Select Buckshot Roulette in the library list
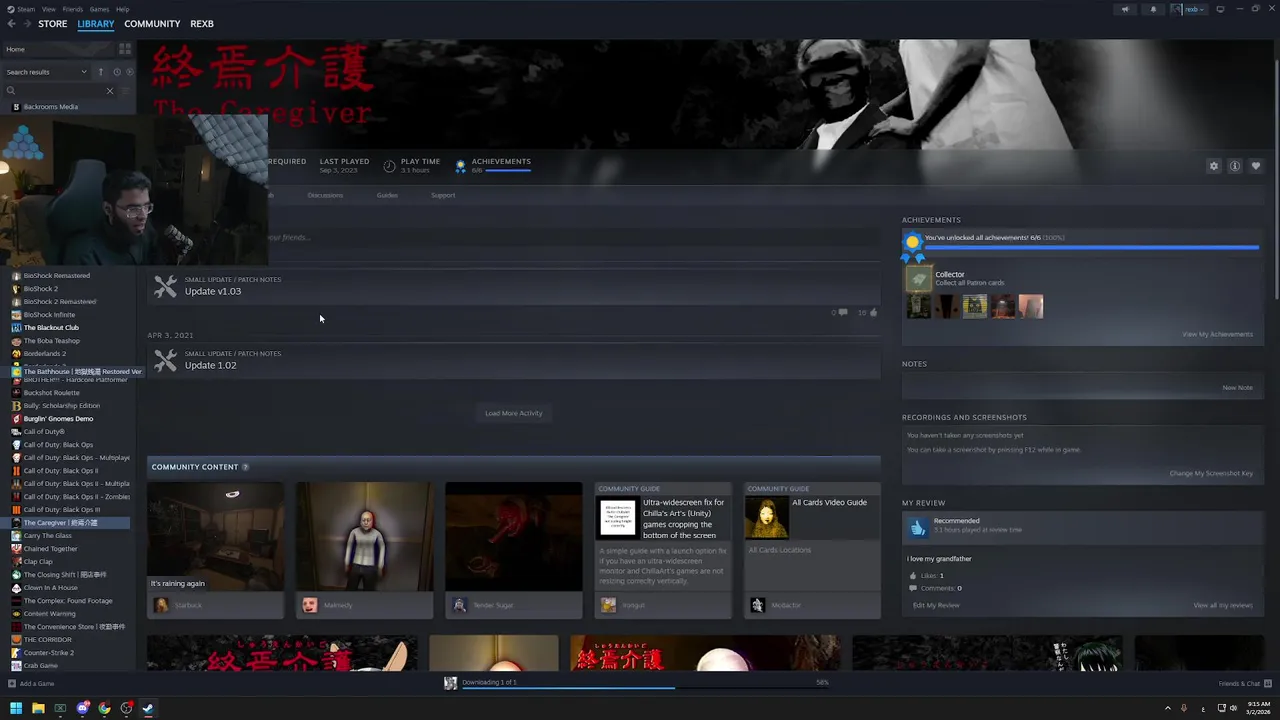 51,393
